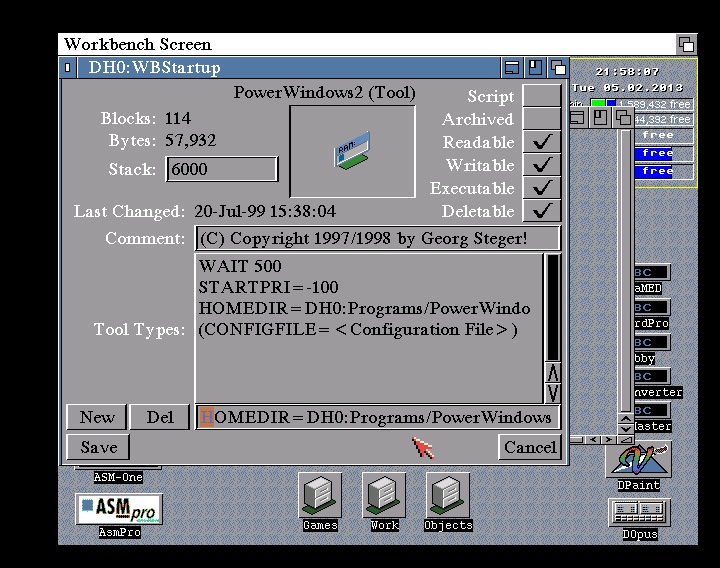Launch the DOpus icon
The image size is (720, 568).
[638, 513]
